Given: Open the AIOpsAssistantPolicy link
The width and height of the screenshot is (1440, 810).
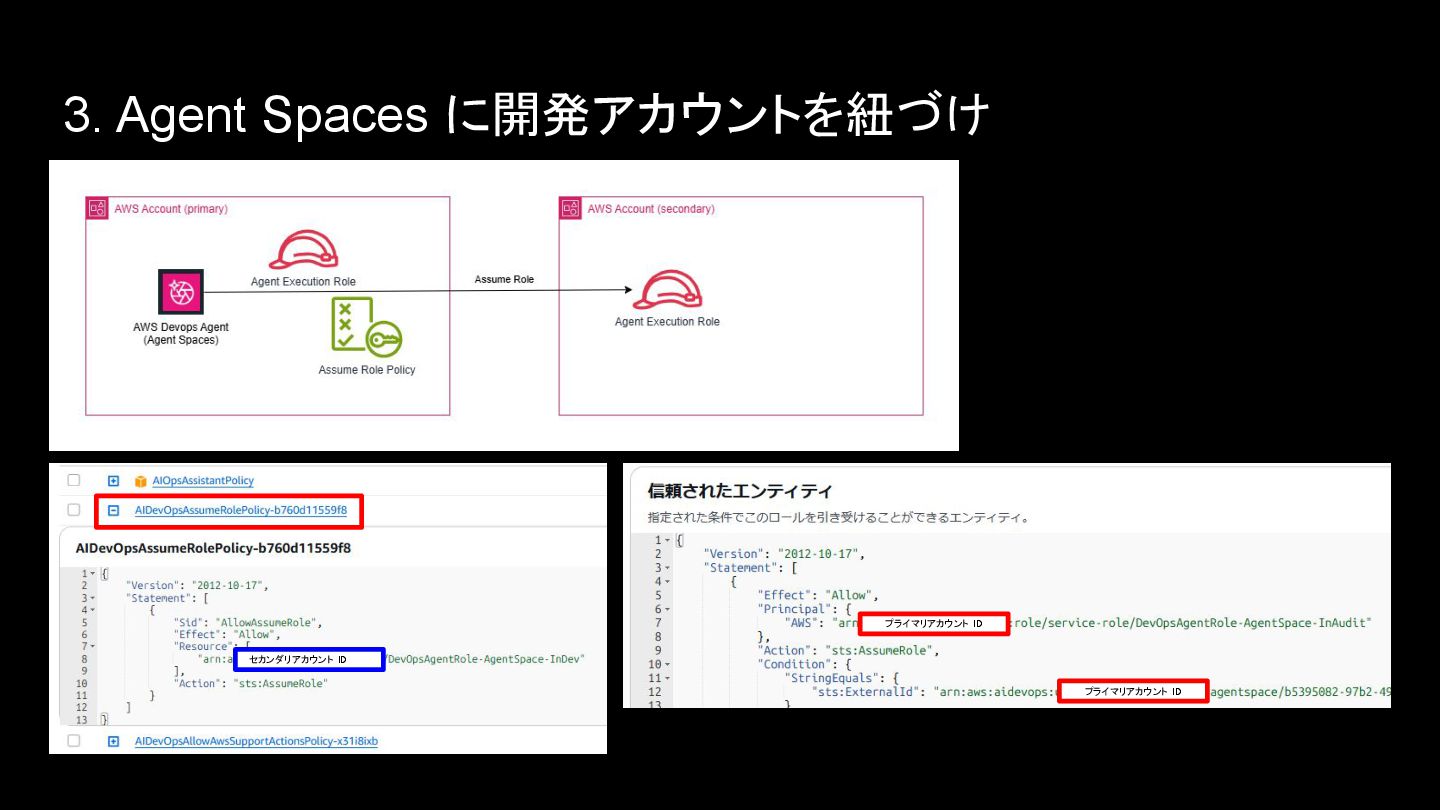Looking at the screenshot, I should (x=203, y=481).
